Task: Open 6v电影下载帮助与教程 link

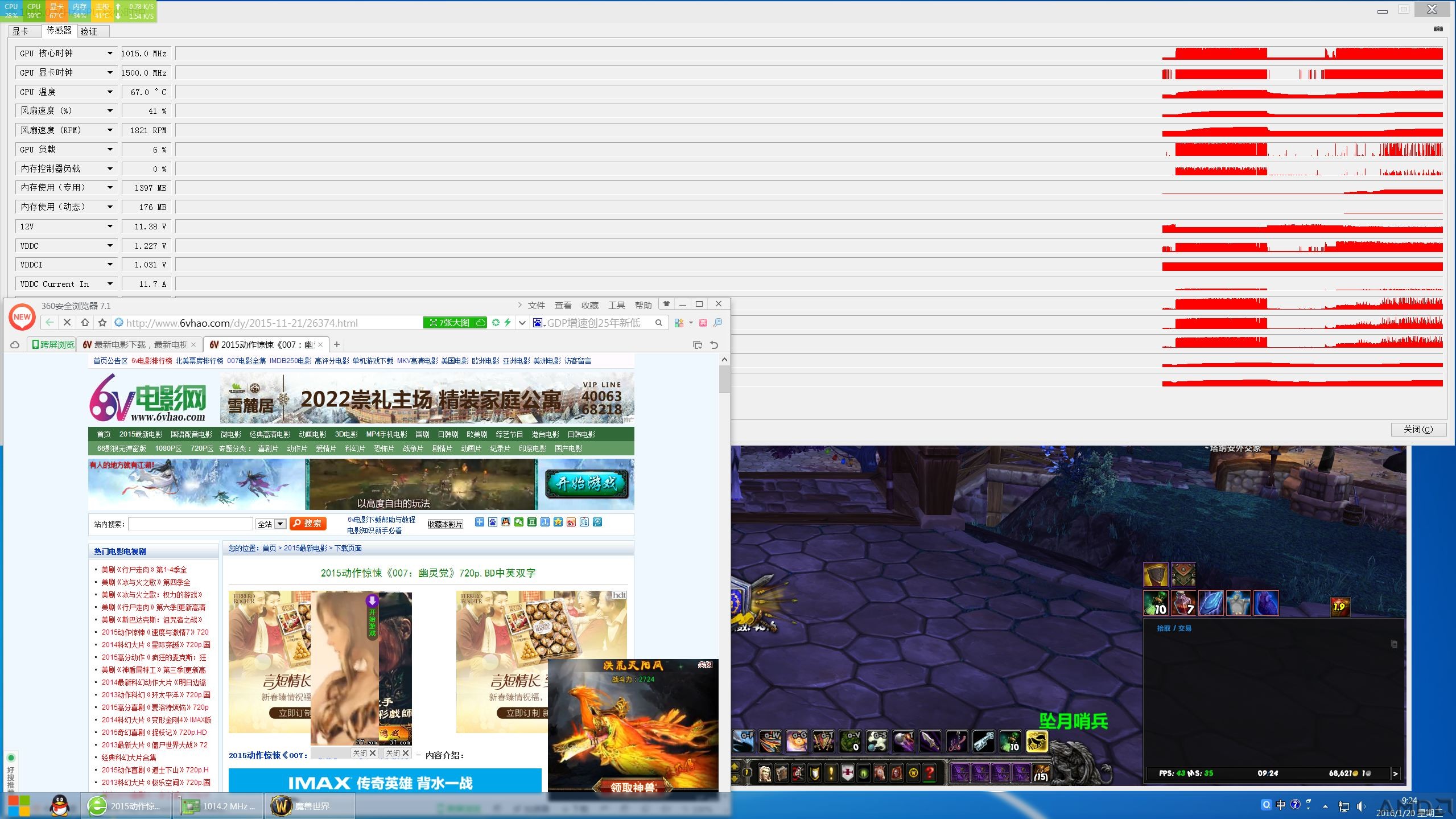Action: [381, 520]
